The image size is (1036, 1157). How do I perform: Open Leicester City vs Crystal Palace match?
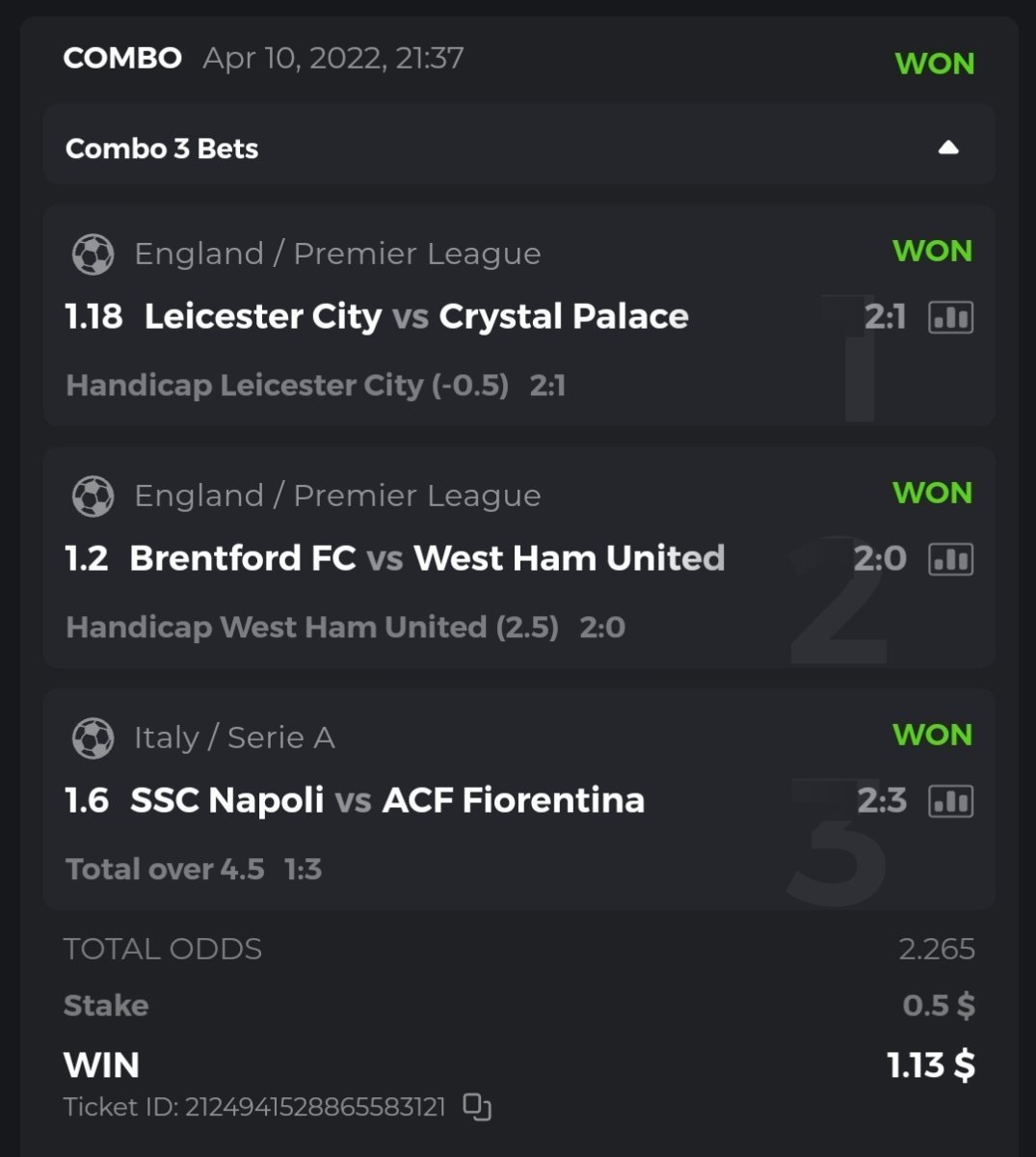[415, 316]
